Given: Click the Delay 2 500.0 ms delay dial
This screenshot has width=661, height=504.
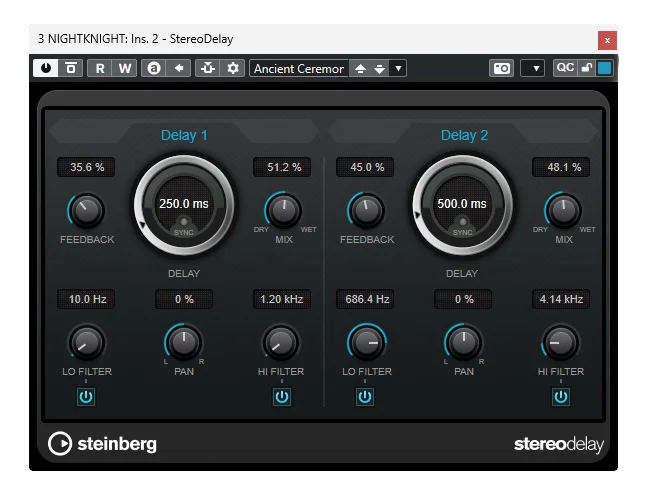Looking at the screenshot, I should [462, 205].
